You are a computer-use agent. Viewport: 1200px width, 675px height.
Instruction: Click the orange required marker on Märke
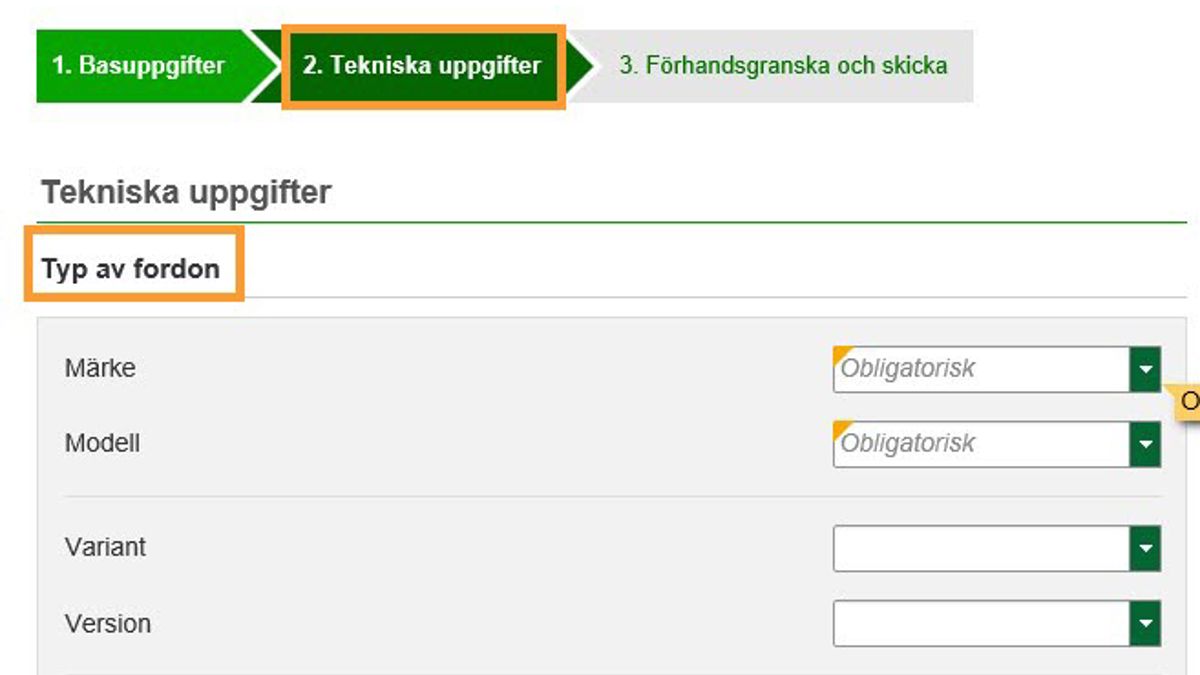coord(839,353)
